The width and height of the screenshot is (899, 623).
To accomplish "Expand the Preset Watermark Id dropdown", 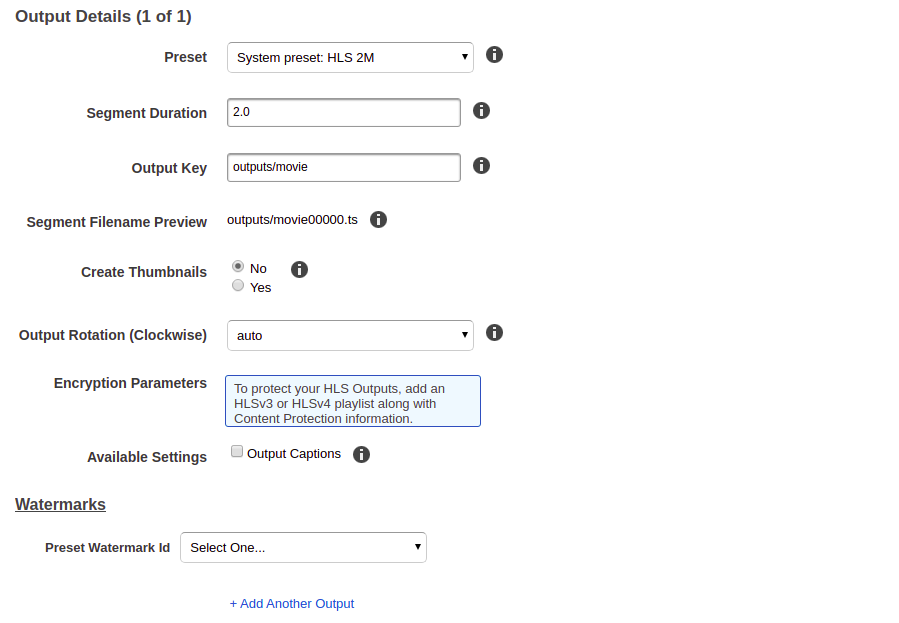I will point(303,547).
